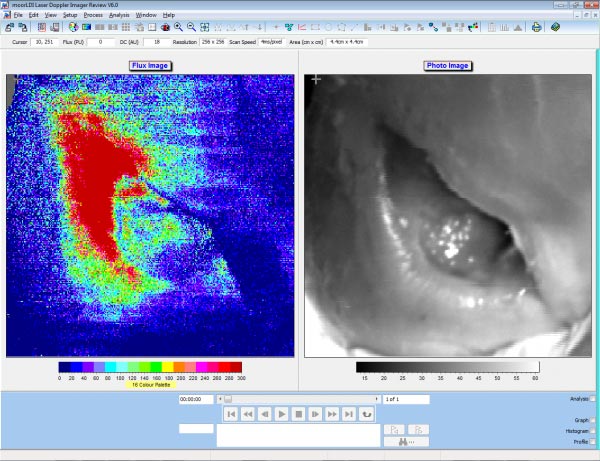Jump to the first frame
Screen dimensions: 600x461
tap(231, 413)
